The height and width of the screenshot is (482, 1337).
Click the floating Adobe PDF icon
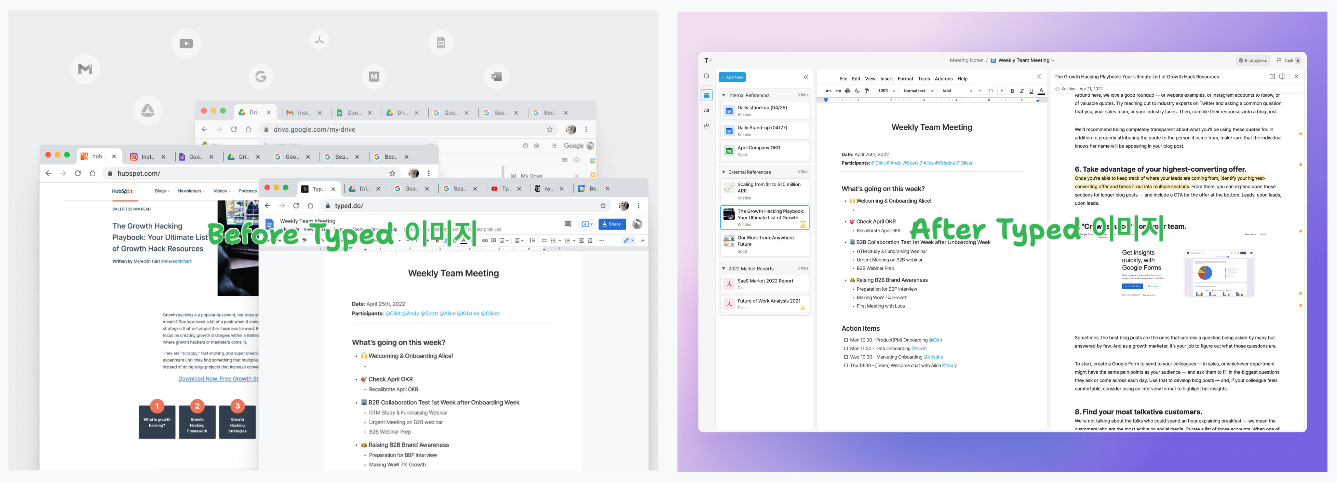point(318,40)
